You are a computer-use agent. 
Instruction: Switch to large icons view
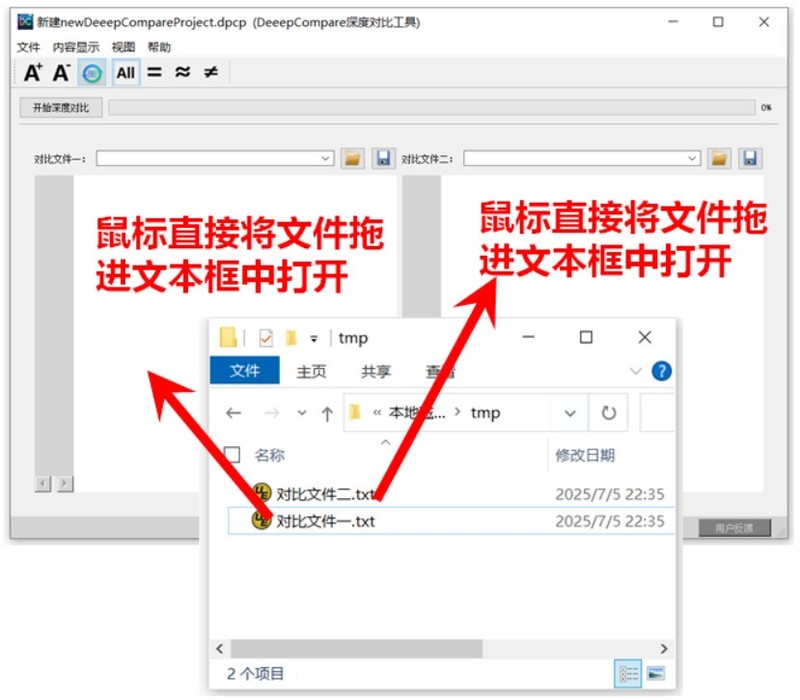[x=656, y=673]
